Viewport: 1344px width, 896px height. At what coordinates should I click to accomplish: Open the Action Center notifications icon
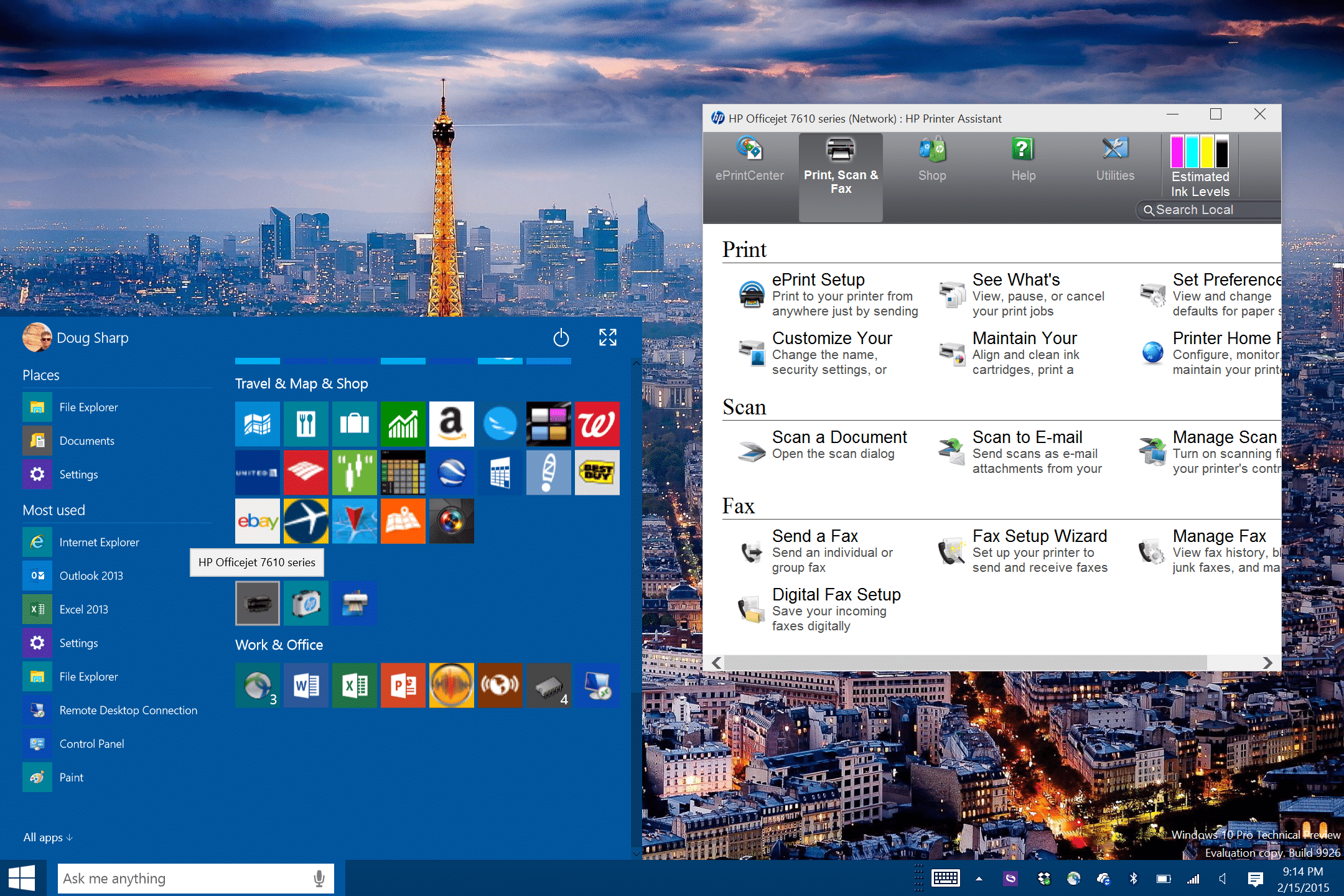point(1255,879)
